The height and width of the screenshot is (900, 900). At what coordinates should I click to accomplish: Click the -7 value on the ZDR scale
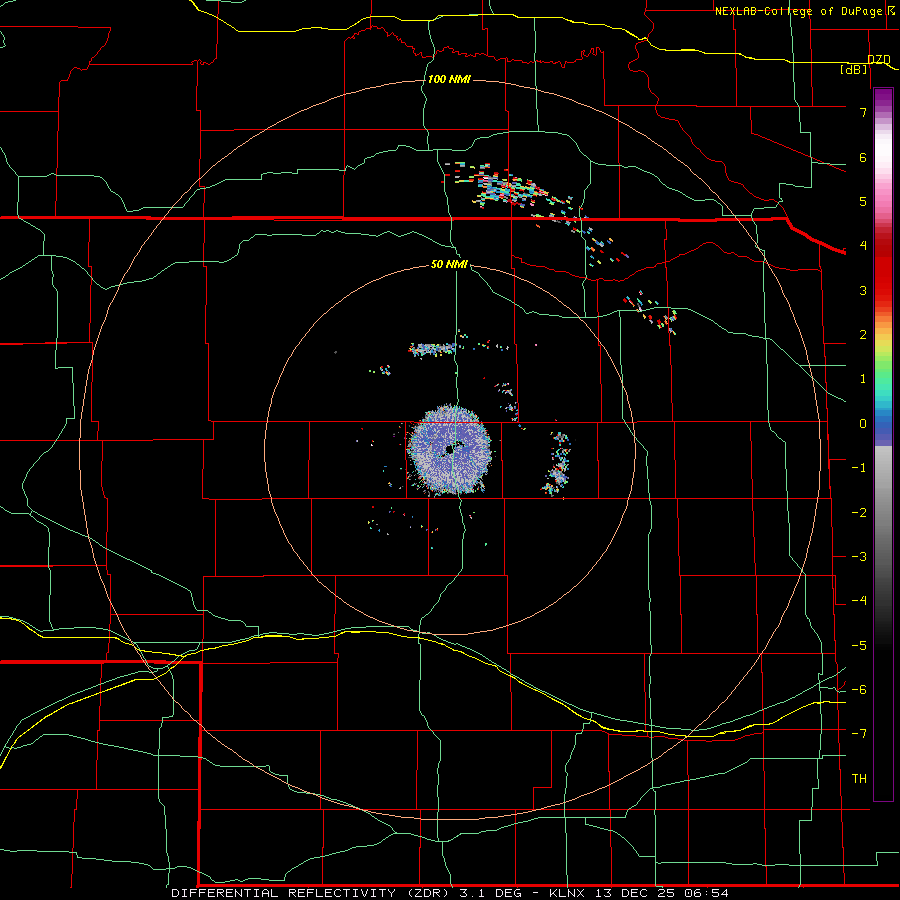pos(859,734)
